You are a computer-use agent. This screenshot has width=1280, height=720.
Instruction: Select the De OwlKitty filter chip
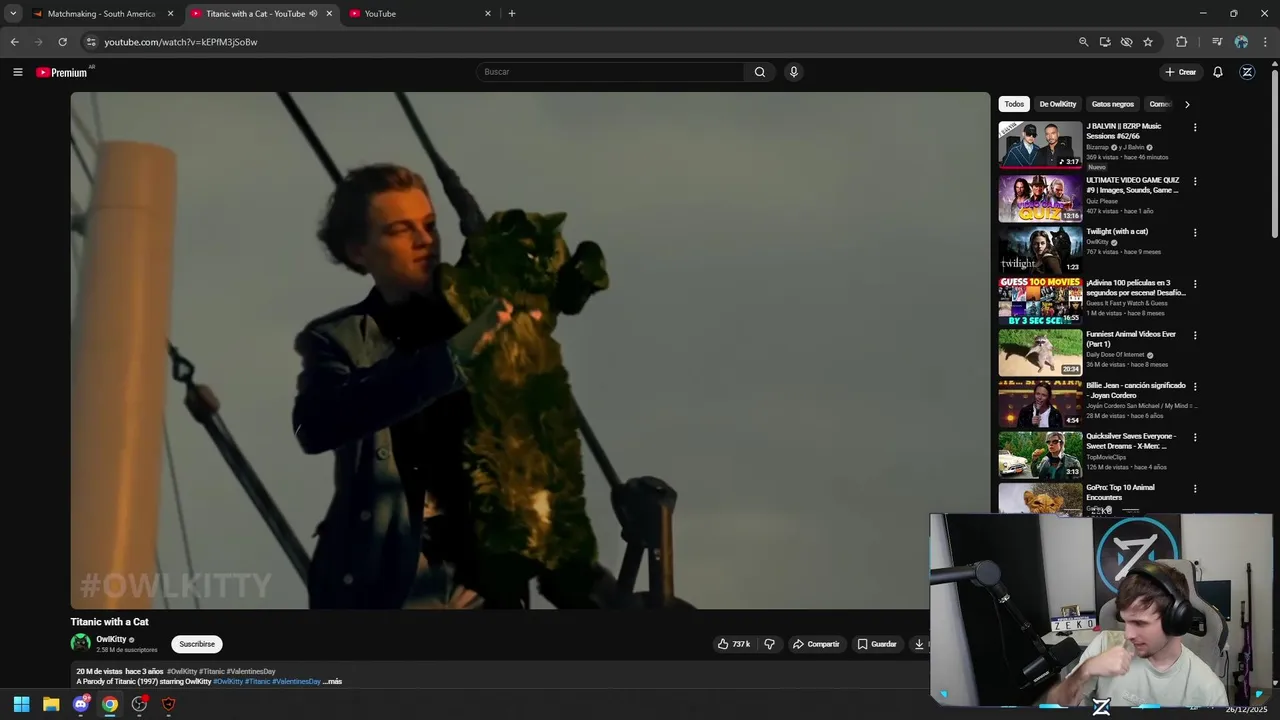(1058, 104)
